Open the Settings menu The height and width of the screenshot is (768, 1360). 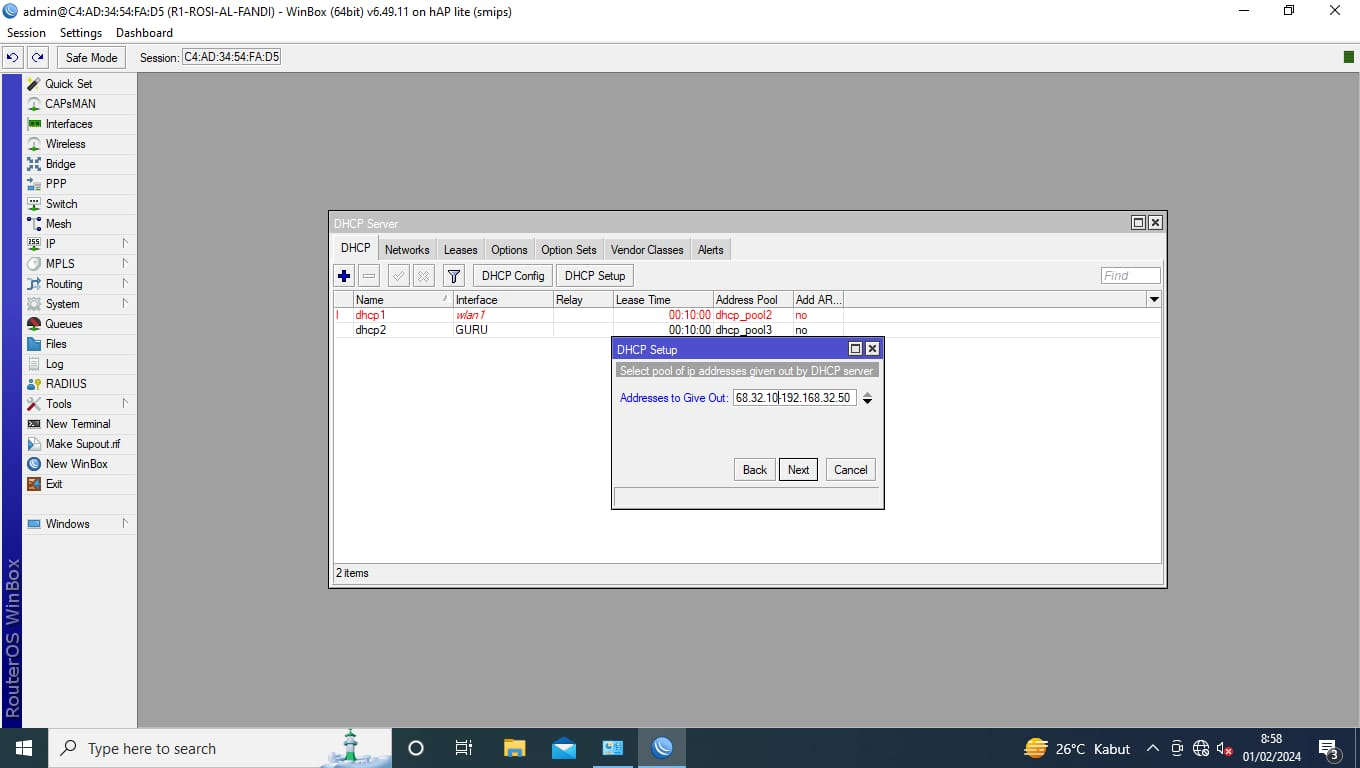[x=81, y=33]
